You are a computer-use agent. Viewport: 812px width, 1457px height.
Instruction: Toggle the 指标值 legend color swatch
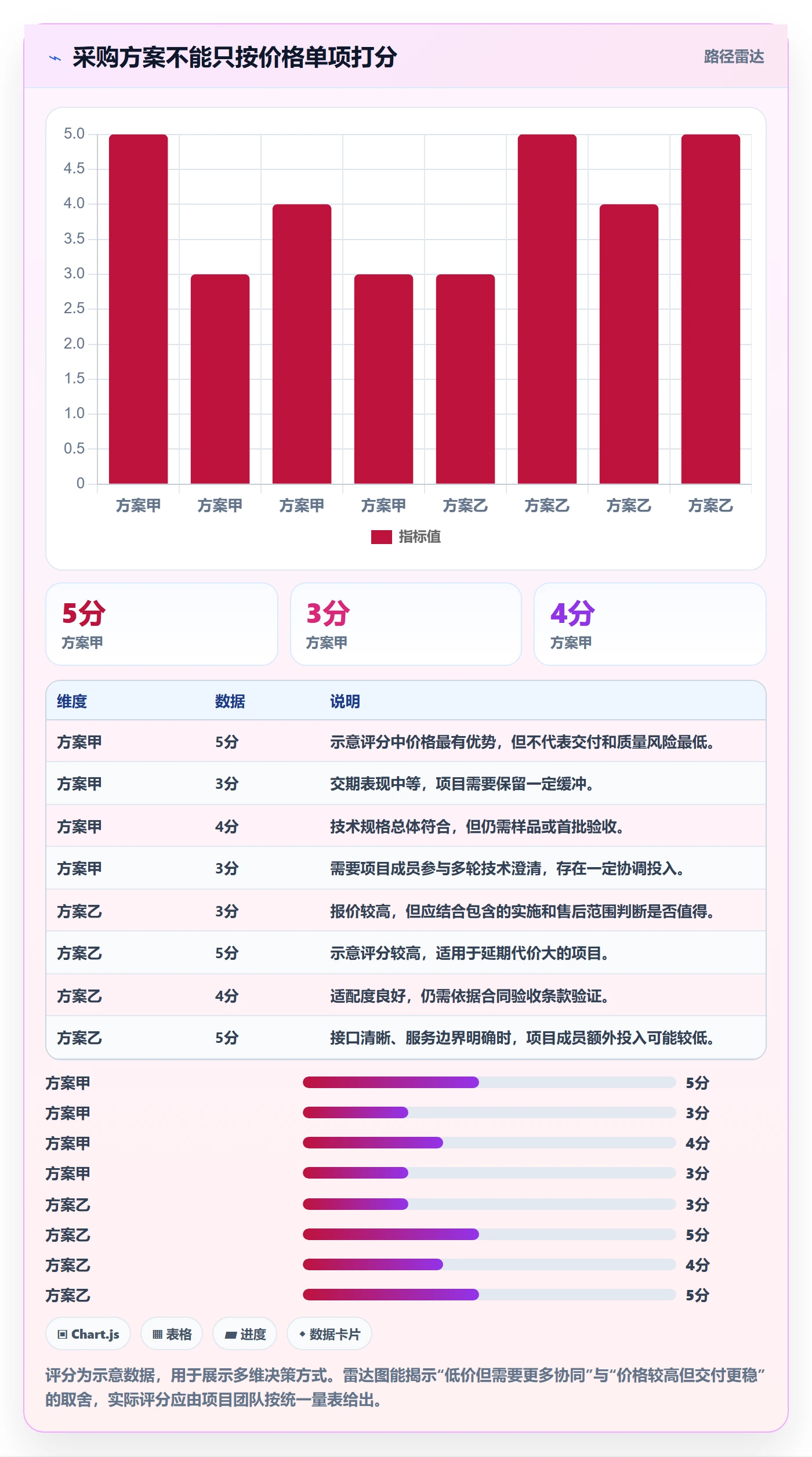pos(381,537)
